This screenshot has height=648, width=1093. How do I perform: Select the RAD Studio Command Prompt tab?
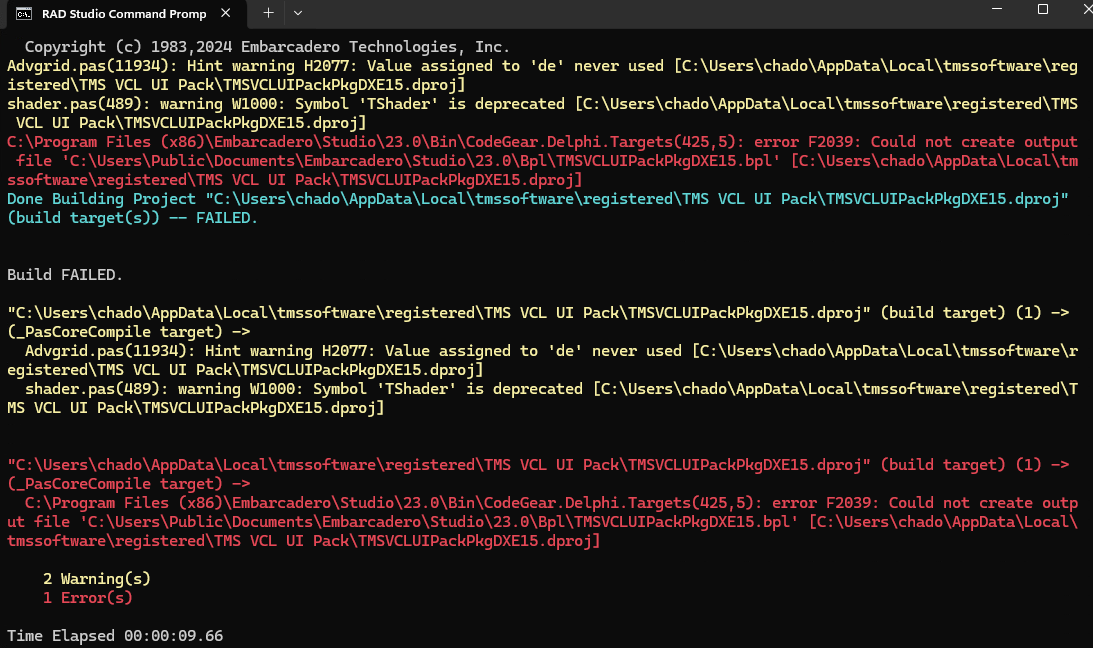tap(125, 14)
